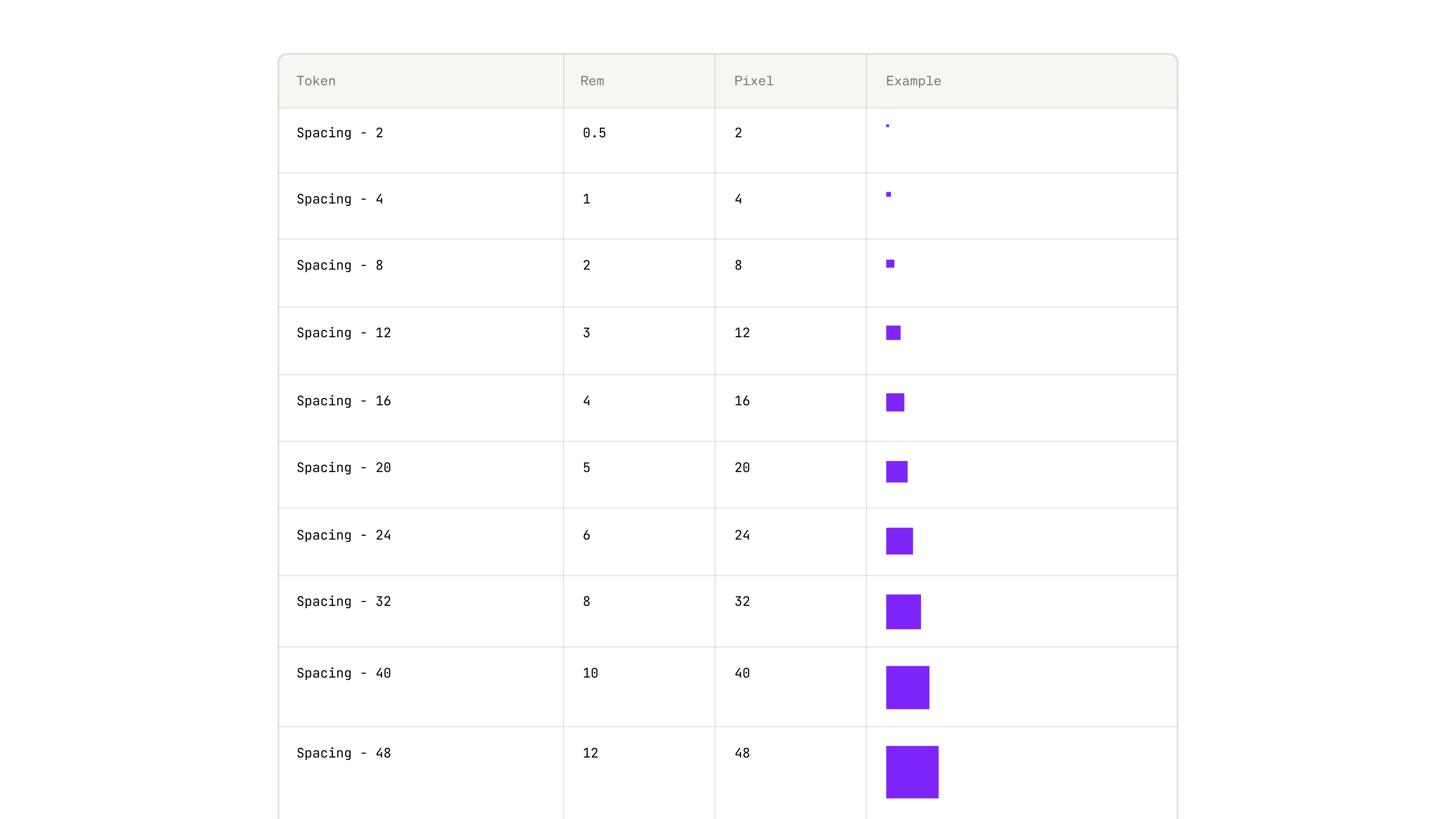The height and width of the screenshot is (819, 1456).
Task: Click the purple square for Spacing 8
Action: click(x=890, y=264)
